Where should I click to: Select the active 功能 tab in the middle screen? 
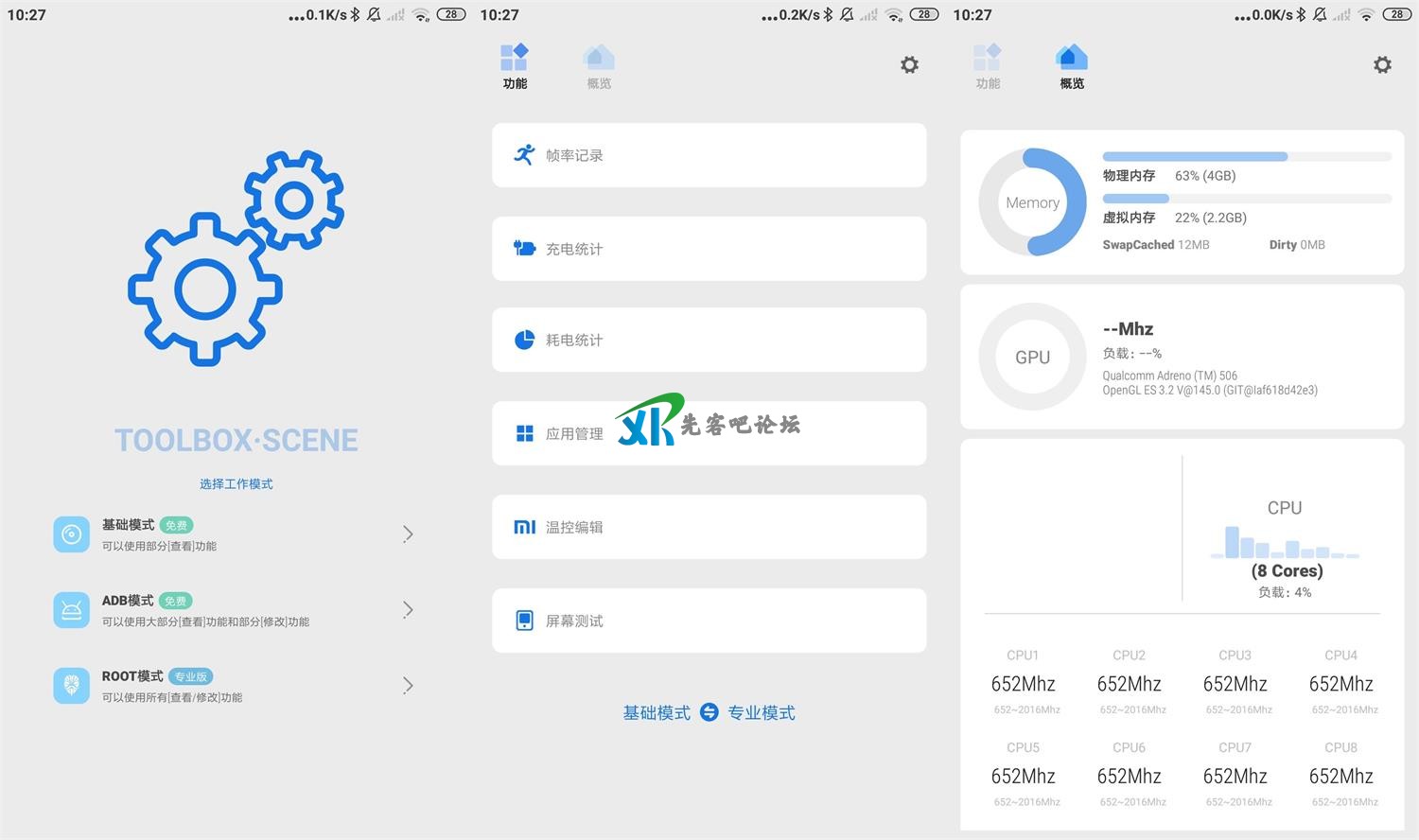[x=515, y=66]
